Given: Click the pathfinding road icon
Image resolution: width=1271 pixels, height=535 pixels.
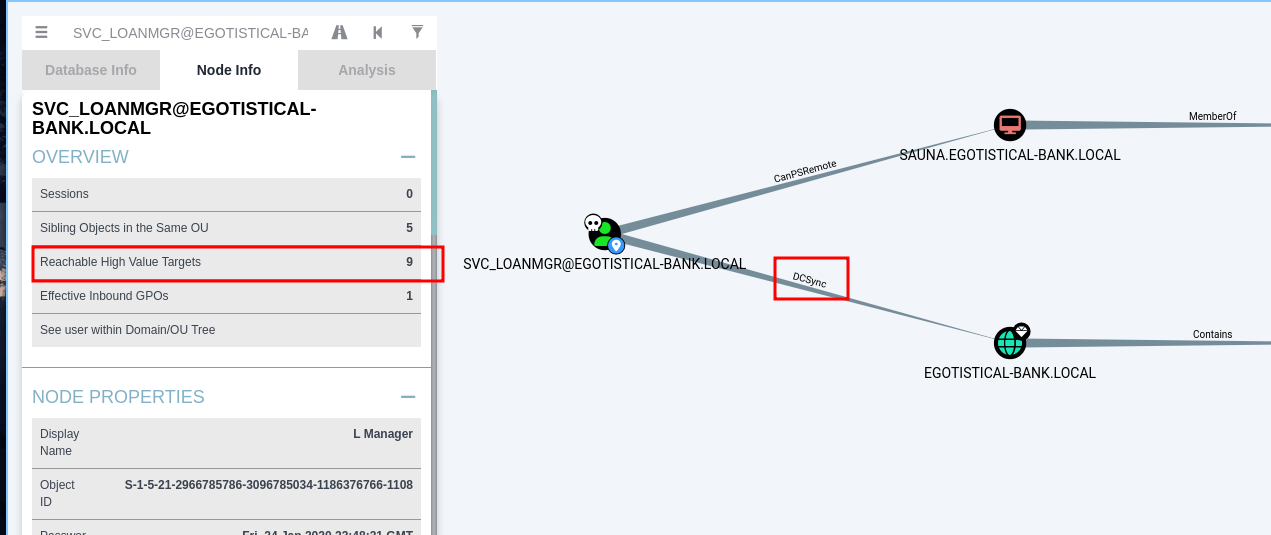Looking at the screenshot, I should pyautogui.click(x=339, y=32).
